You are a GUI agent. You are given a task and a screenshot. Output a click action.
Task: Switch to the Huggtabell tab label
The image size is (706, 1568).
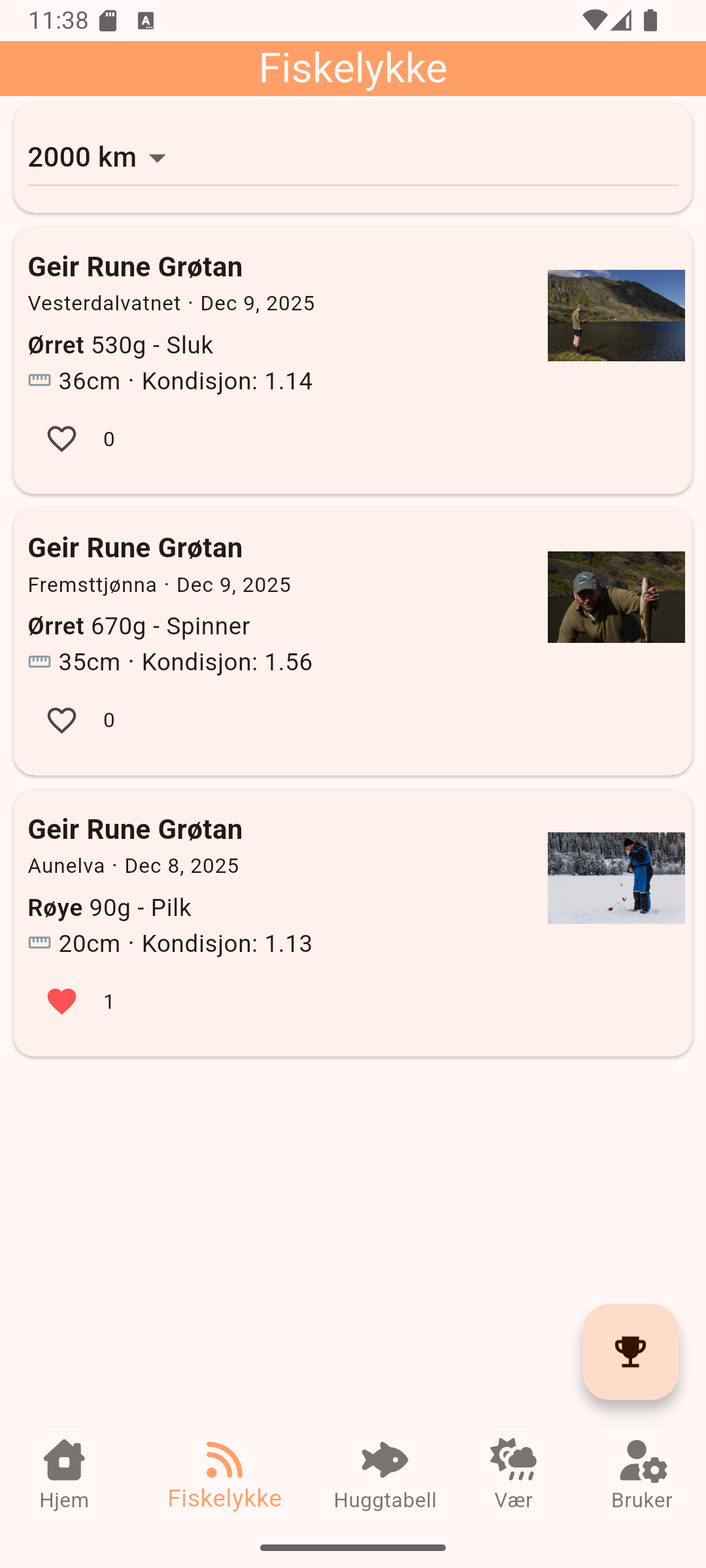384,1500
